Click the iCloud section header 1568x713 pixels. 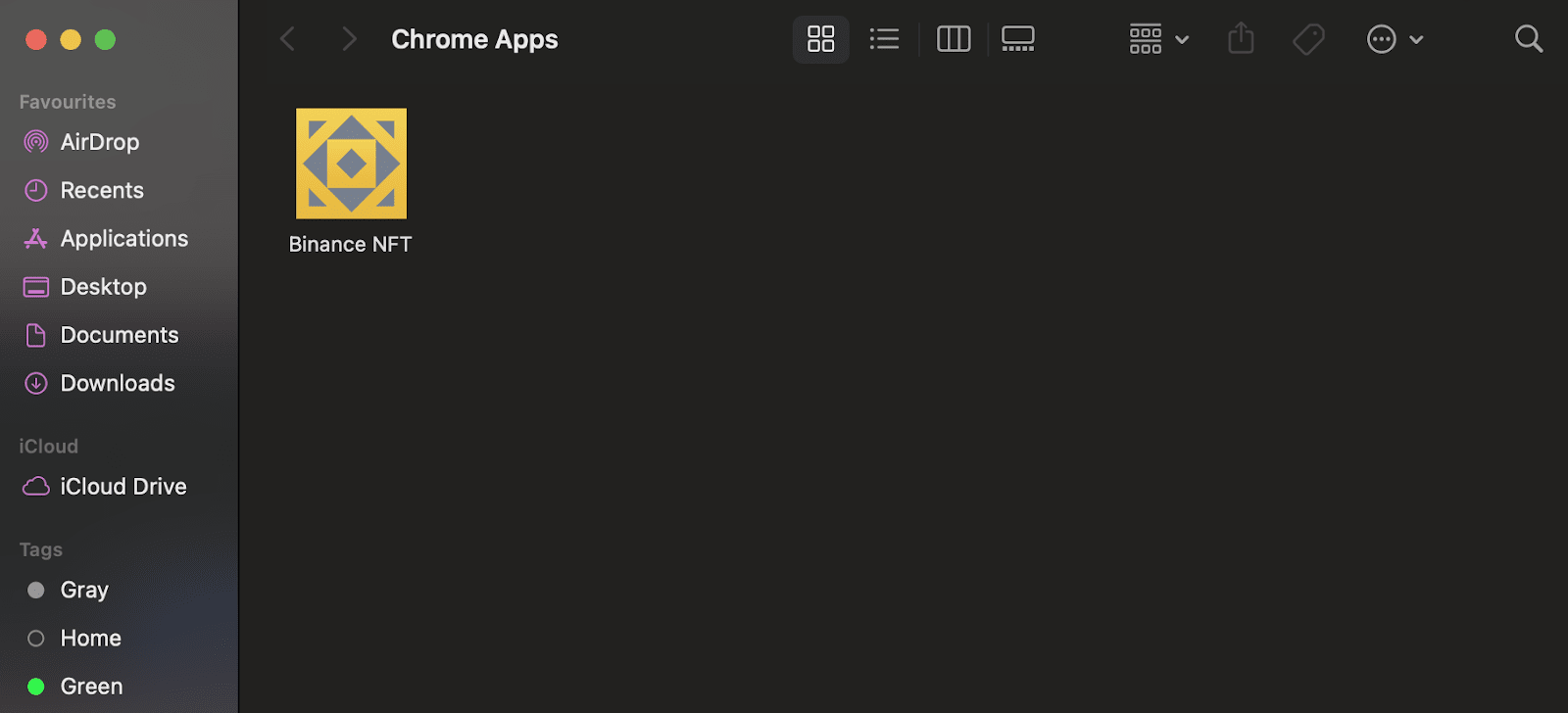click(49, 447)
